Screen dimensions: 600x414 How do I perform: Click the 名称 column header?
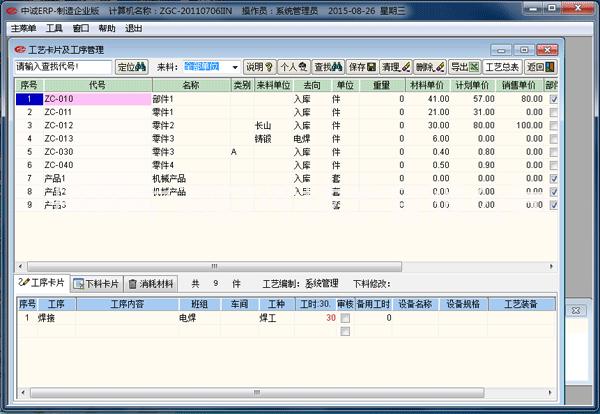pos(191,85)
